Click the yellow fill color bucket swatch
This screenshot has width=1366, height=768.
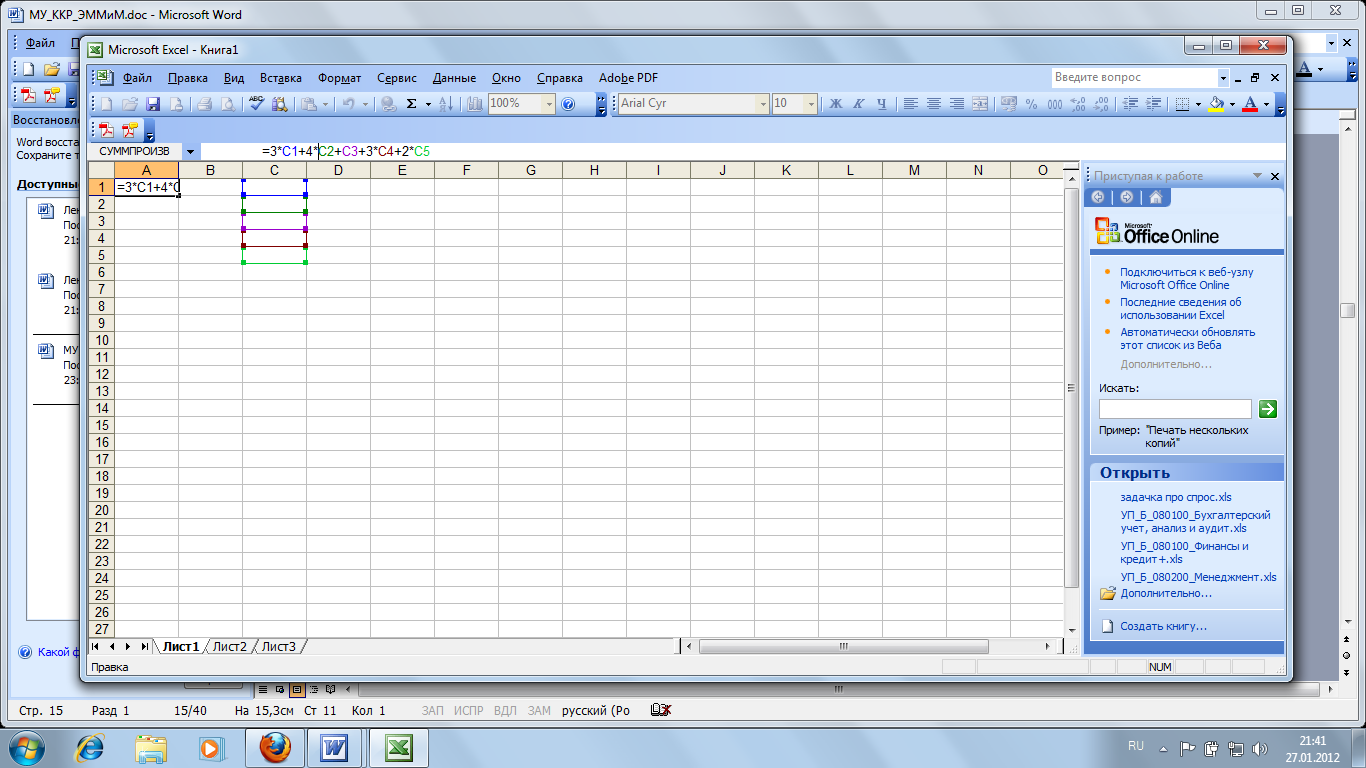point(1216,103)
